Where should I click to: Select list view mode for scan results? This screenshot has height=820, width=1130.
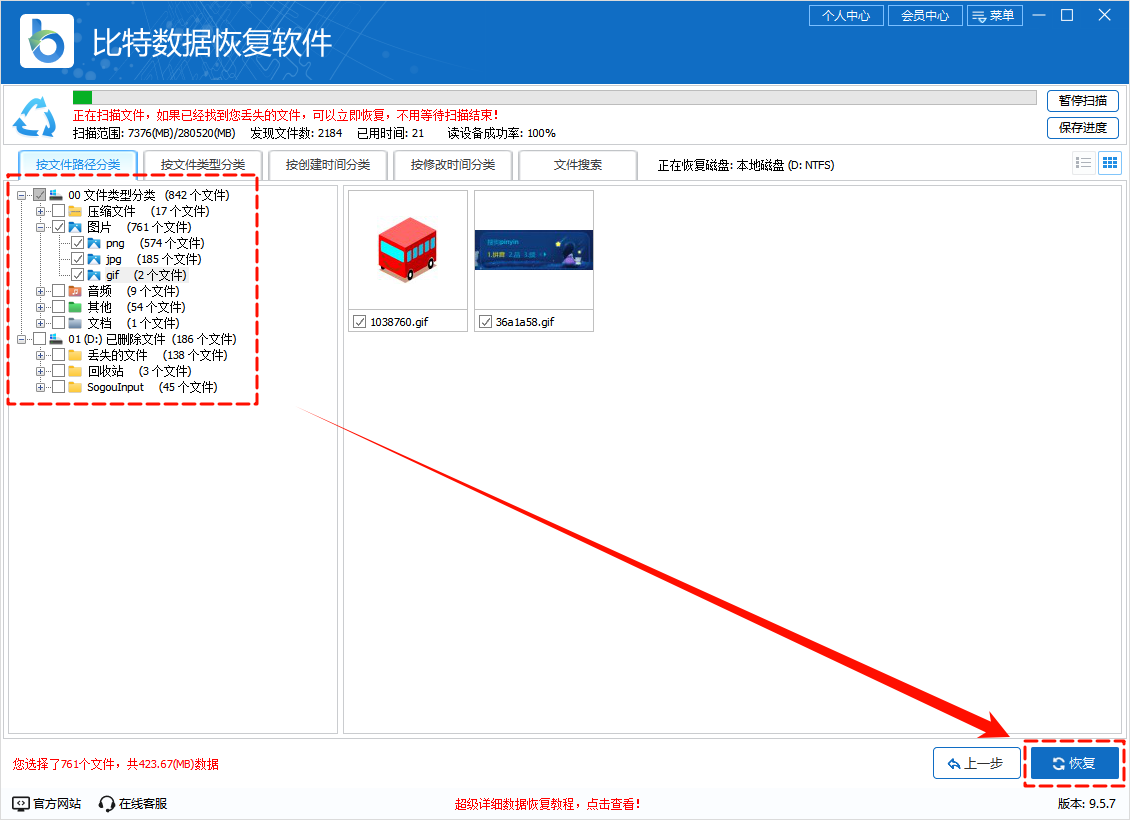(1082, 162)
